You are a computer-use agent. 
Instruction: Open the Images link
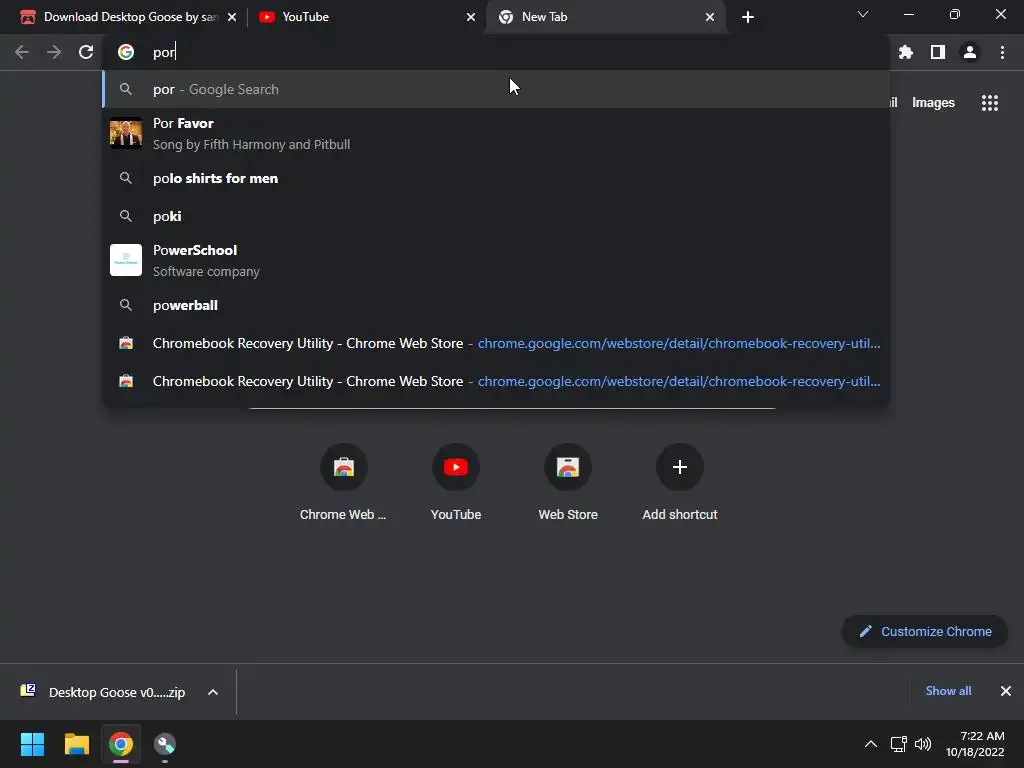(933, 103)
